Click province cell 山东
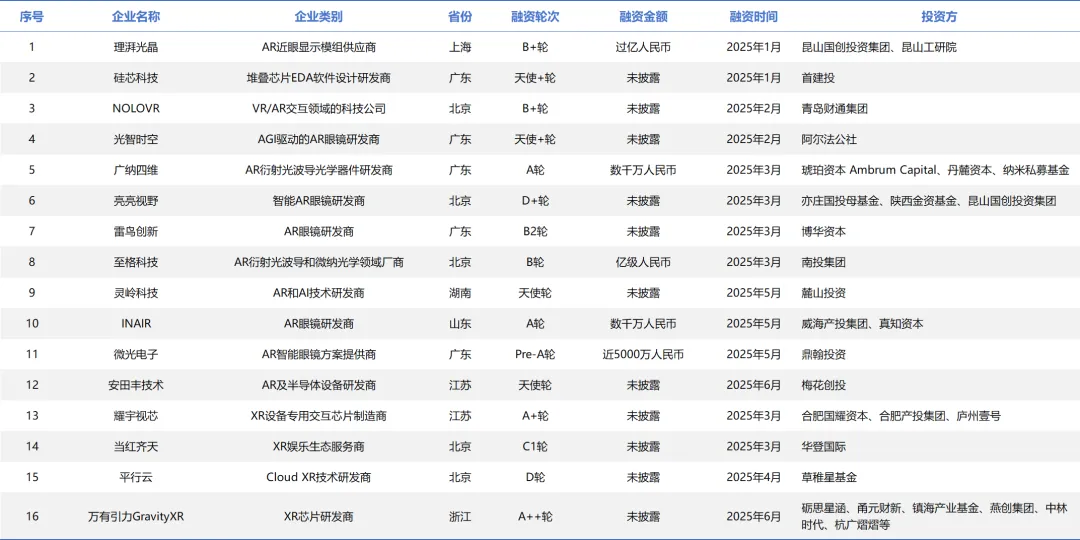This screenshot has height=540, width=1080. [460, 324]
